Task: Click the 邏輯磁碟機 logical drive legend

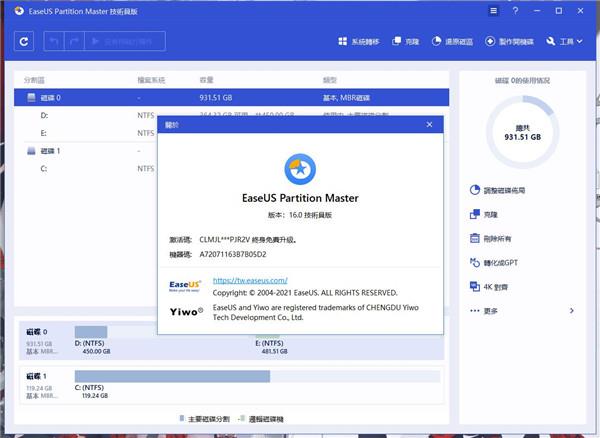Action: pyautogui.click(x=261, y=419)
